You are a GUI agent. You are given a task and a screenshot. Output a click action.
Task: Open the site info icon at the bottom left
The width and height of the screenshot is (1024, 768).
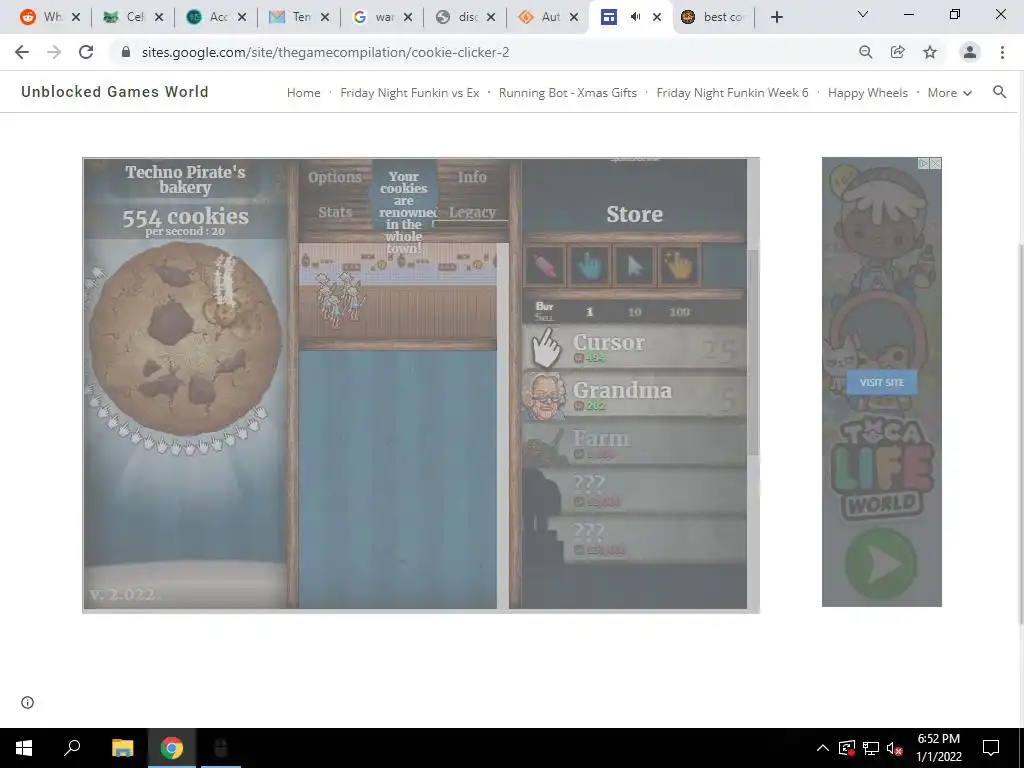point(27,702)
